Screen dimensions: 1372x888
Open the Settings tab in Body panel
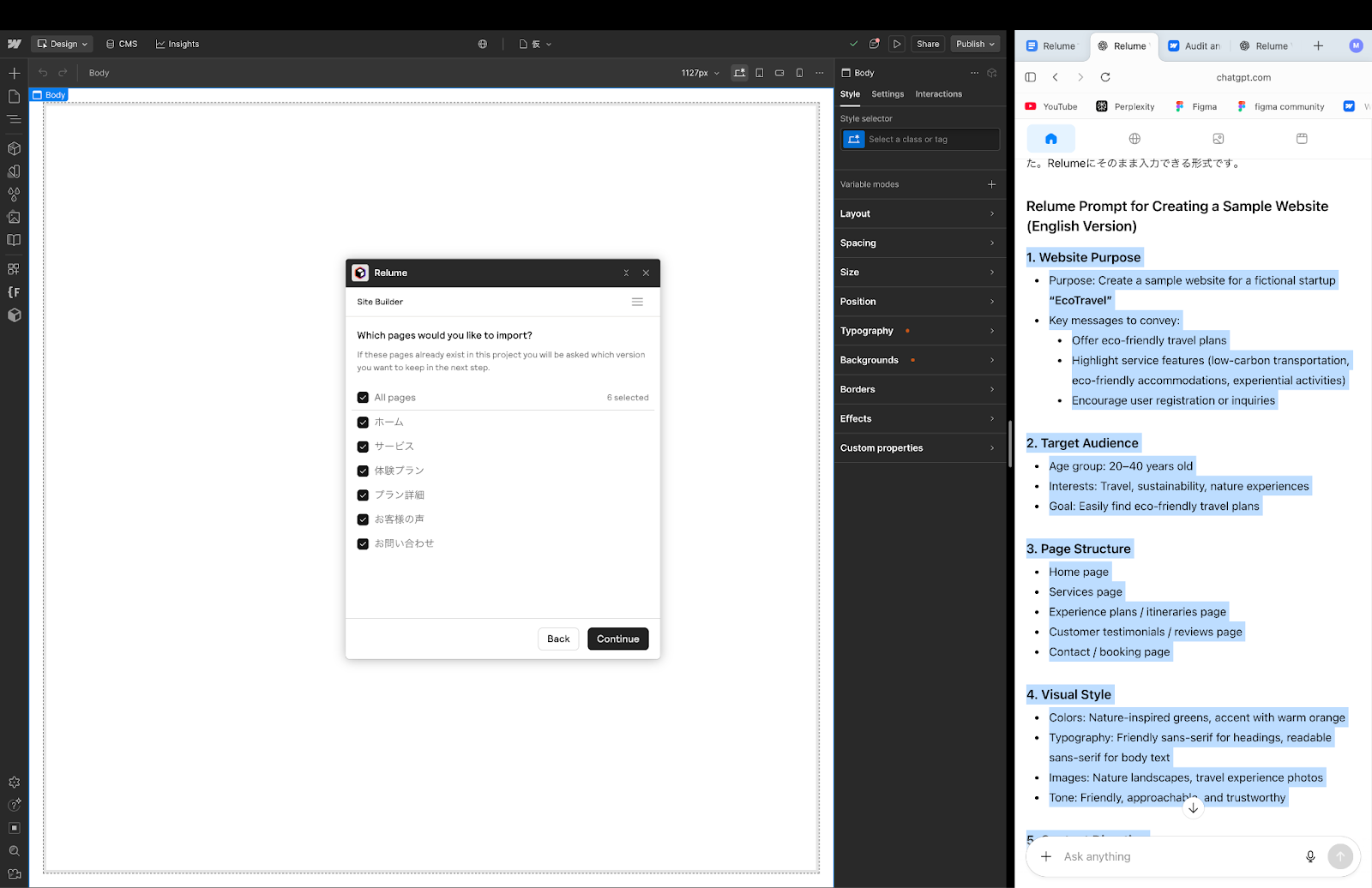(x=888, y=94)
